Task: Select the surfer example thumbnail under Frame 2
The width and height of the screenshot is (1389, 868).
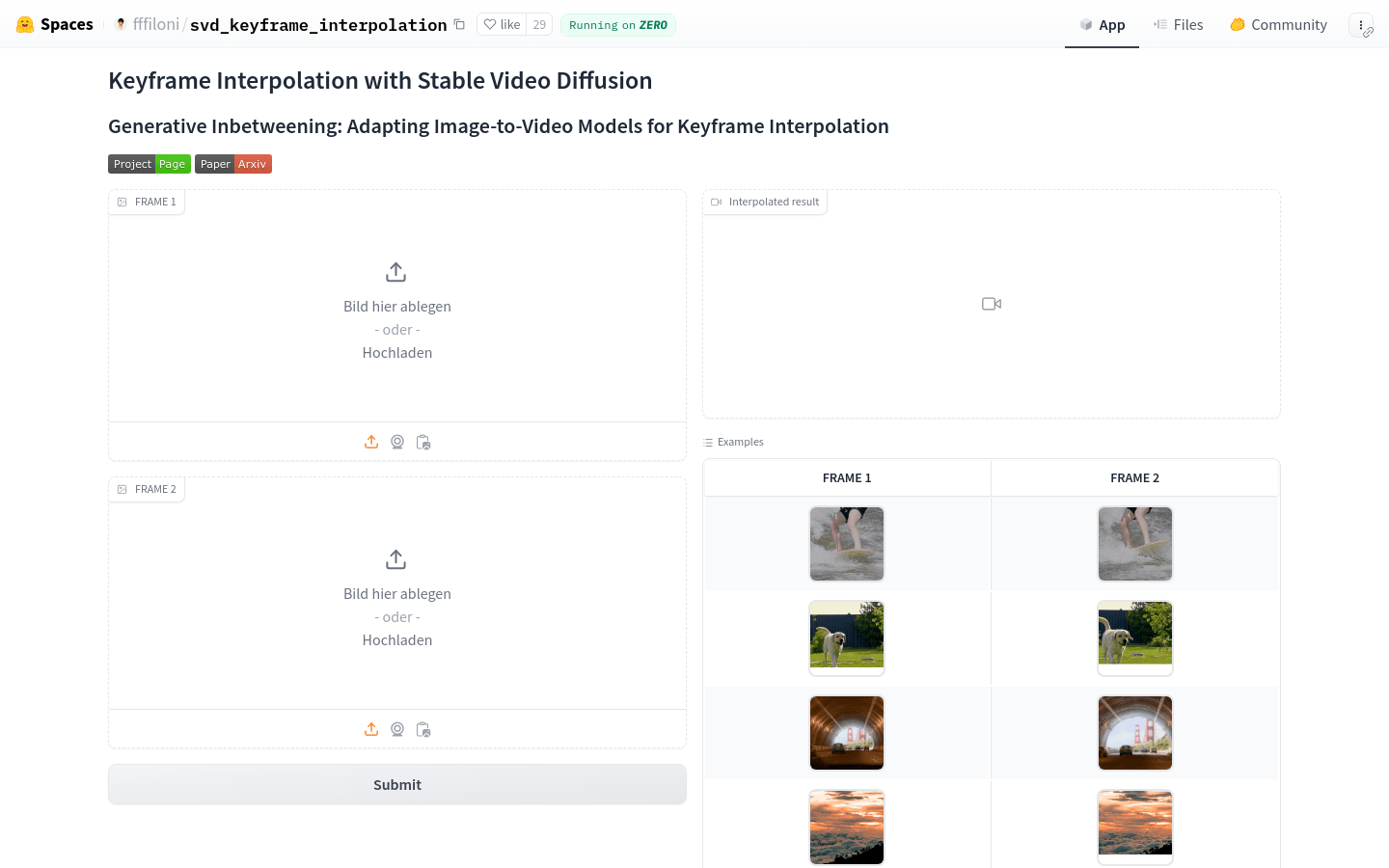Action: tap(1135, 544)
